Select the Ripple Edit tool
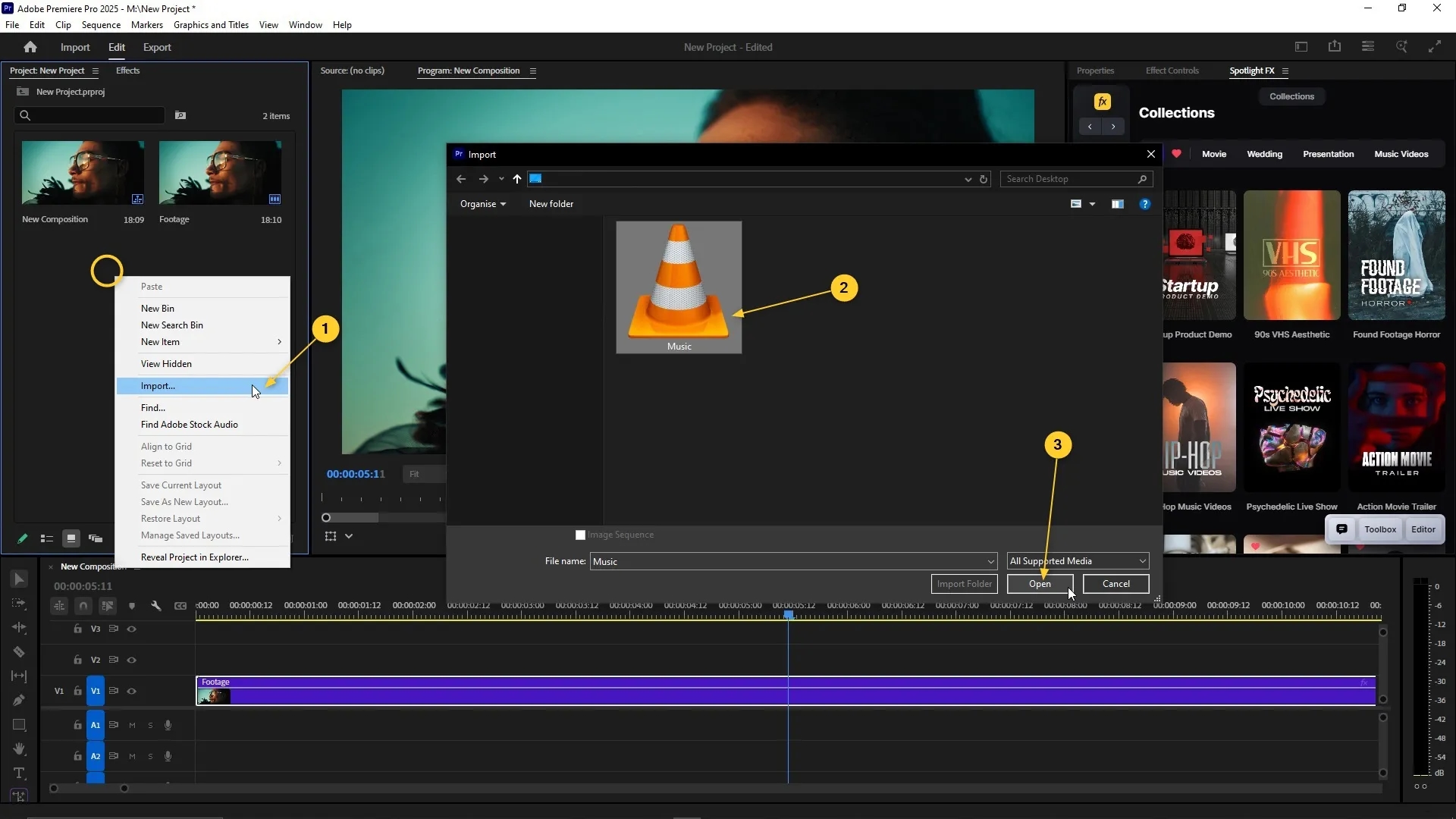The height and width of the screenshot is (819, 1456). point(19,628)
